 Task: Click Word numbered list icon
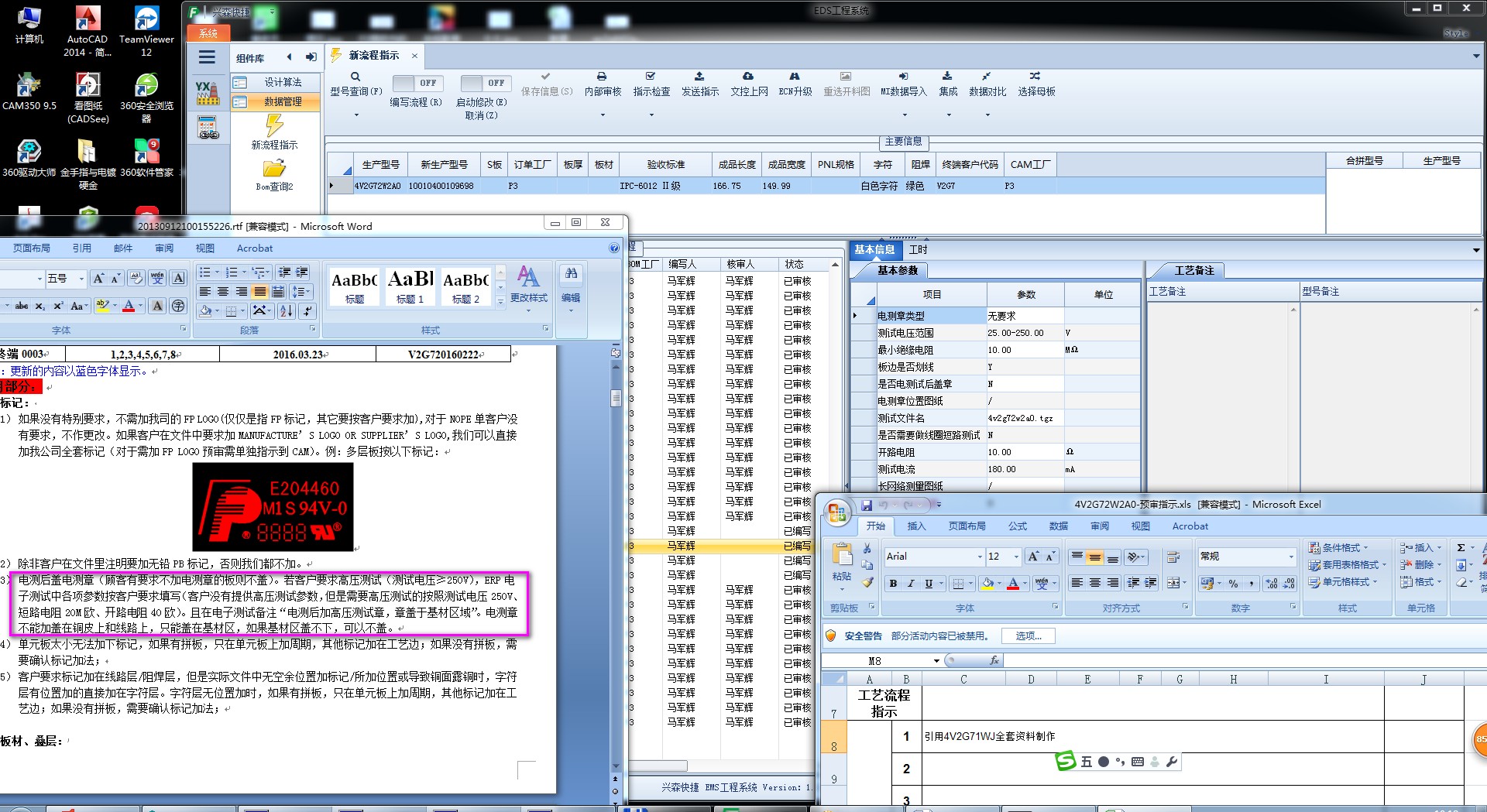point(232,272)
